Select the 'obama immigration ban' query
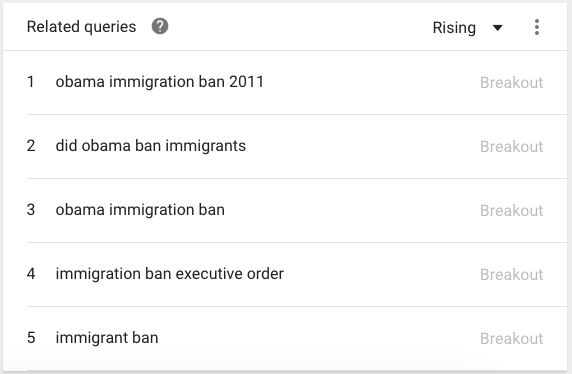This screenshot has width=572, height=374. (140, 210)
